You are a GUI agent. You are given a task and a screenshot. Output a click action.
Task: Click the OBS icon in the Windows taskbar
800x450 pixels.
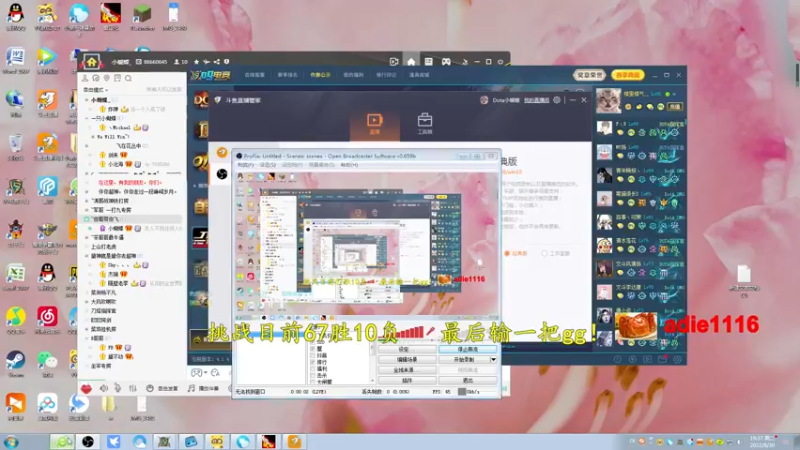pyautogui.click(x=88, y=441)
